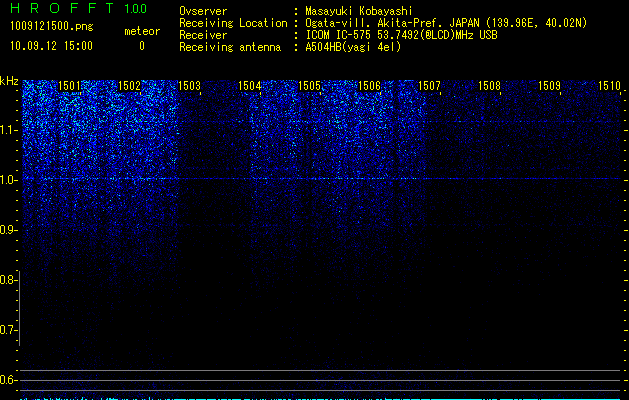Click the meteor count value 0
This screenshot has width=629, height=400.
142,46
